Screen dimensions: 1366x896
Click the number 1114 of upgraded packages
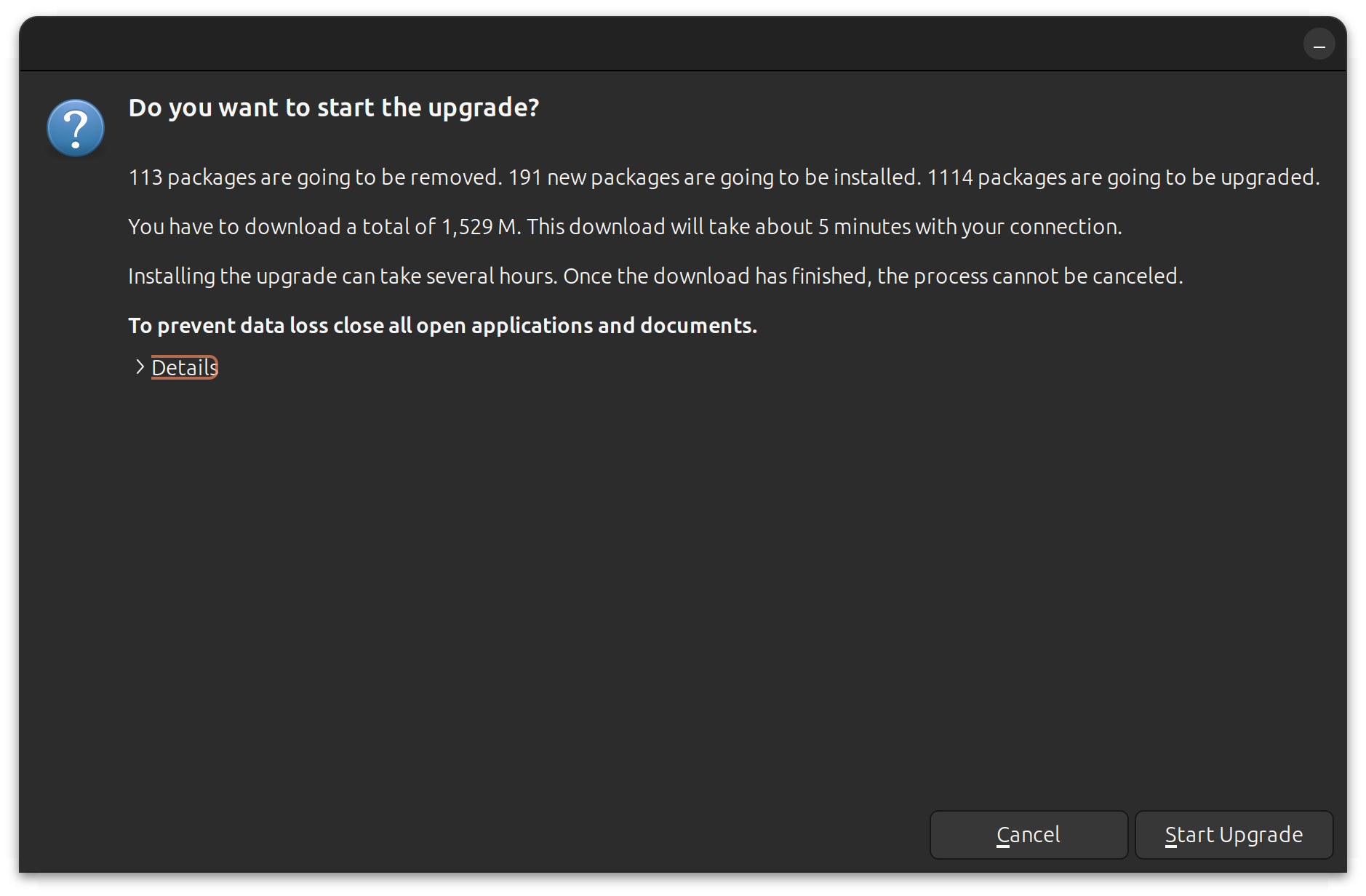tap(949, 177)
